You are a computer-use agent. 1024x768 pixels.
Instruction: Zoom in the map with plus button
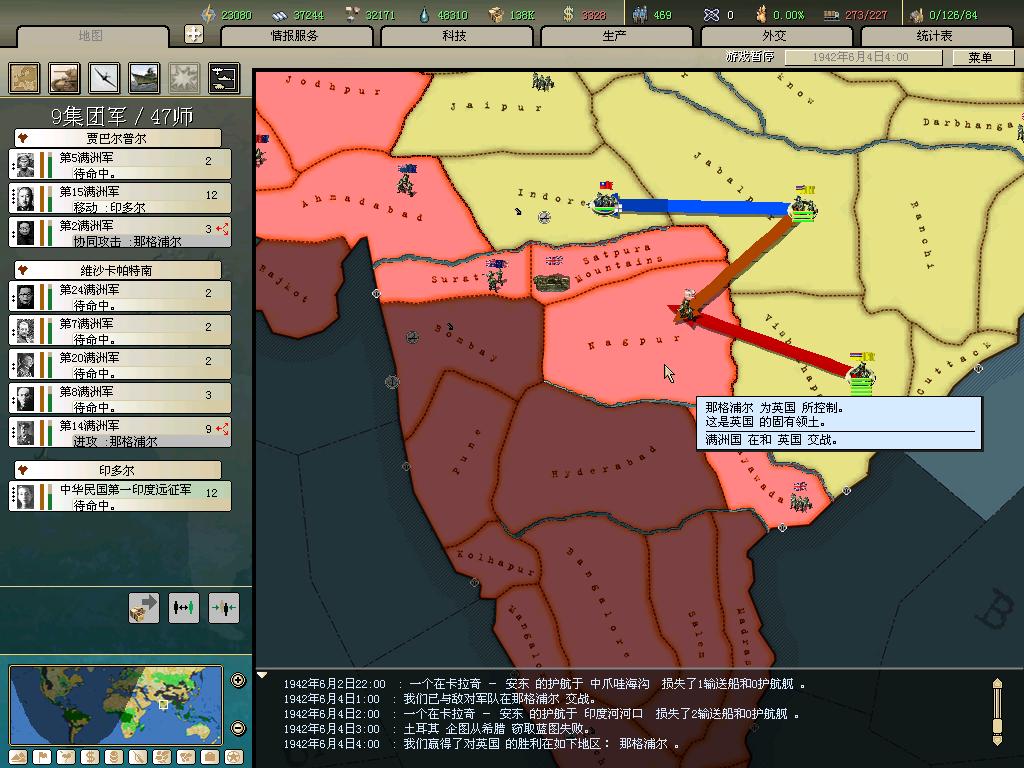tap(238, 681)
